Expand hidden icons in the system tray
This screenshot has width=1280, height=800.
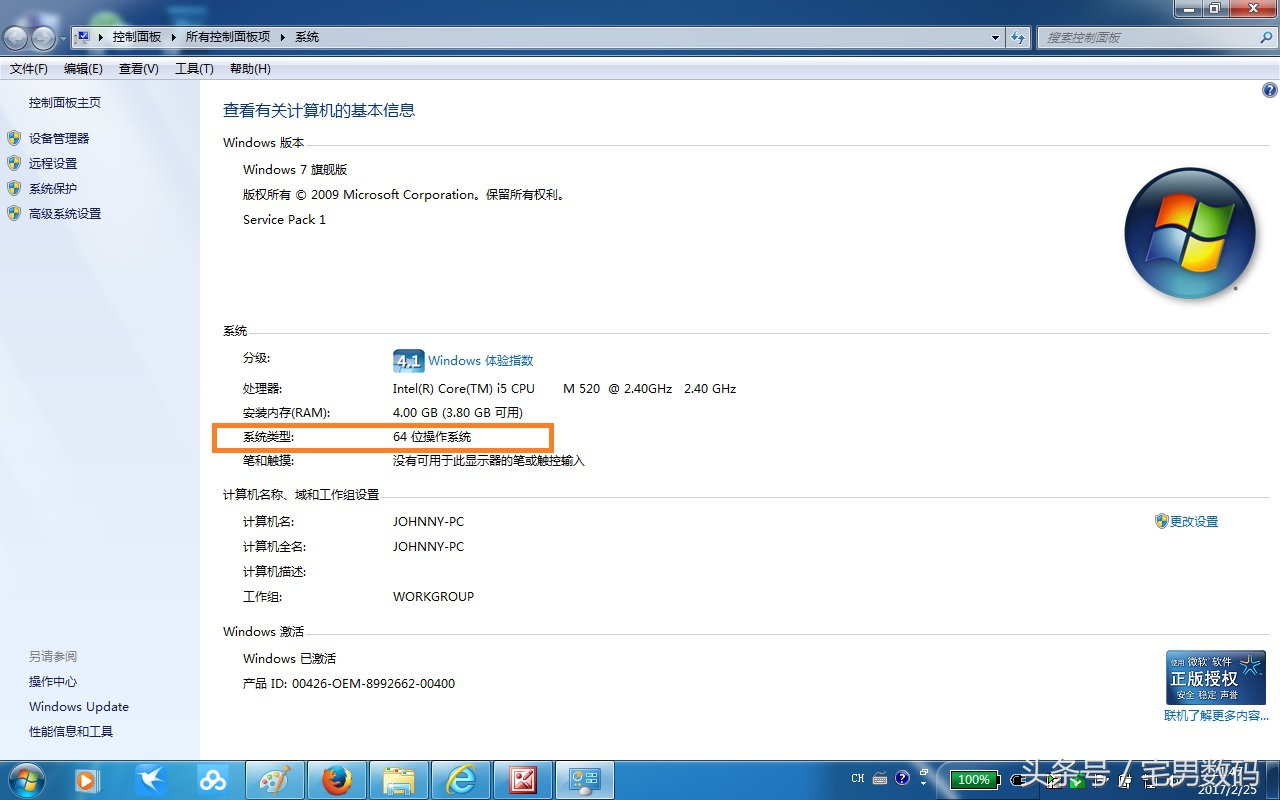pyautogui.click(x=924, y=783)
